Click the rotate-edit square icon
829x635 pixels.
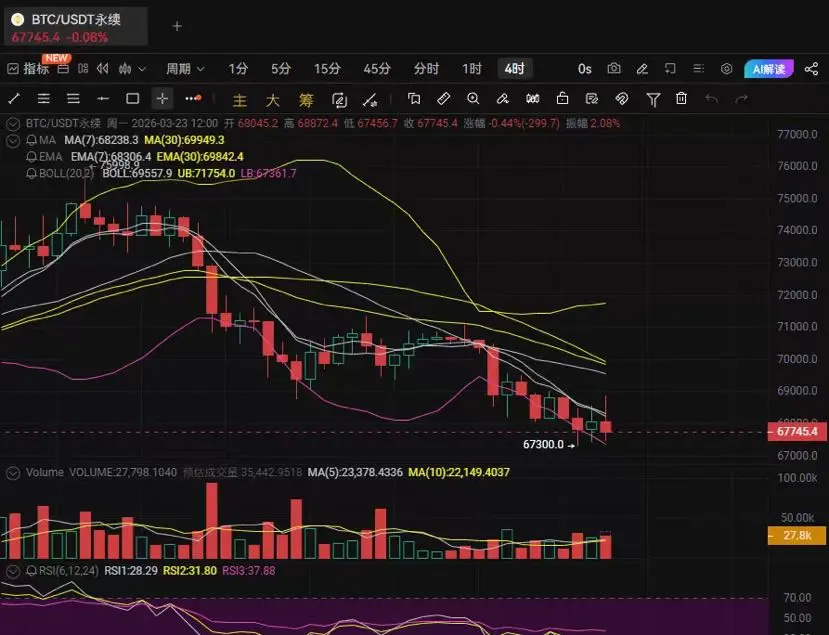click(339, 100)
